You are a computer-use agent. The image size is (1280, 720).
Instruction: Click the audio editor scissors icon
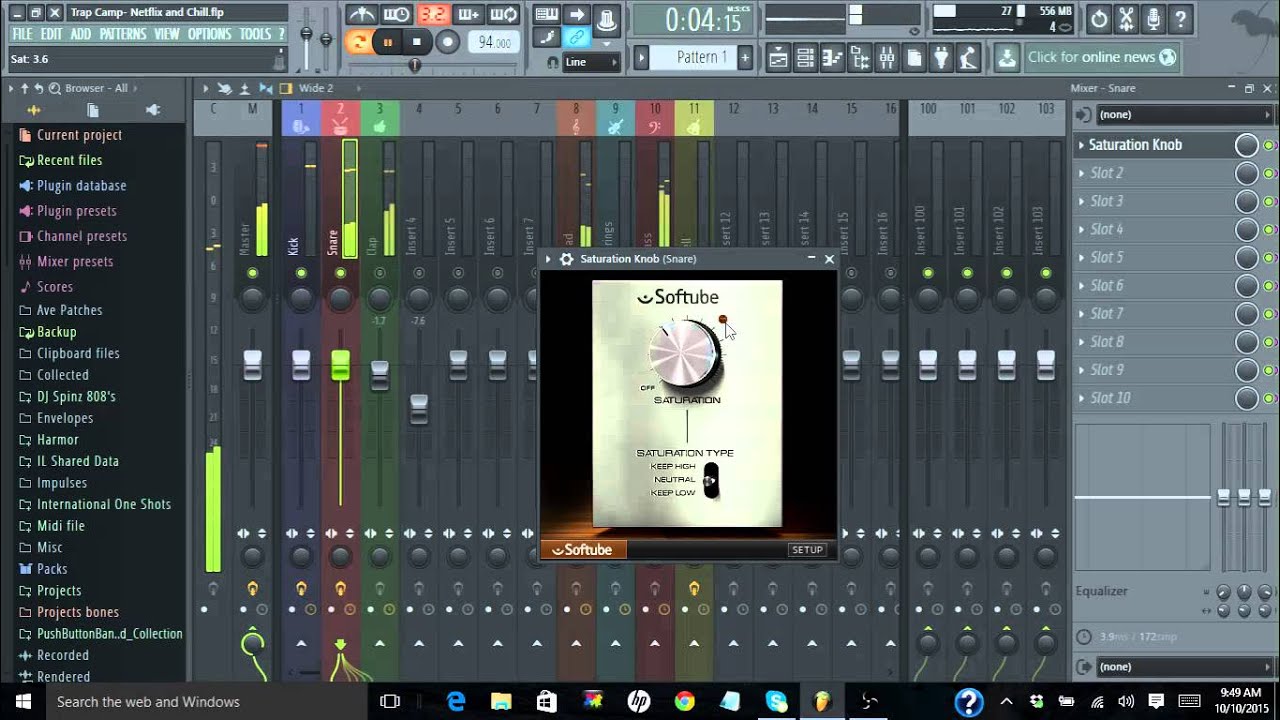click(x=1126, y=18)
